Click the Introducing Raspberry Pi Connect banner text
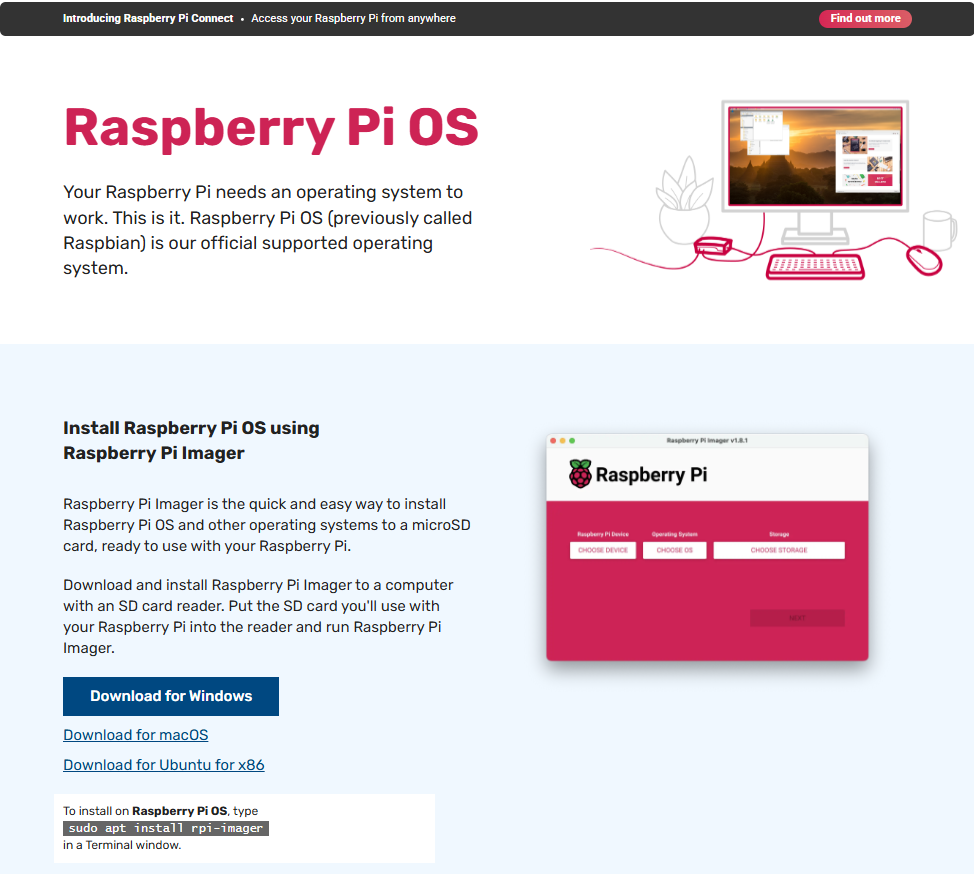Viewport: 974px width, 874px height. pyautogui.click(x=148, y=19)
